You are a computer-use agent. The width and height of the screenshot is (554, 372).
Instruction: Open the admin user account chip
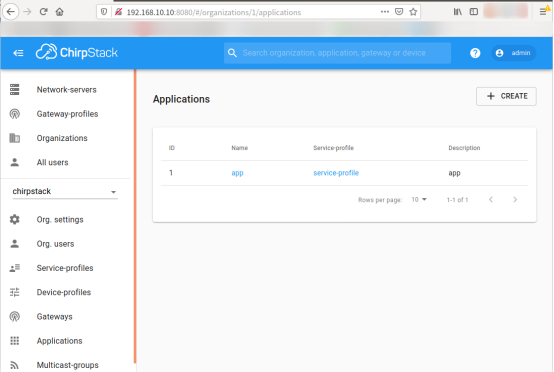tap(513, 53)
